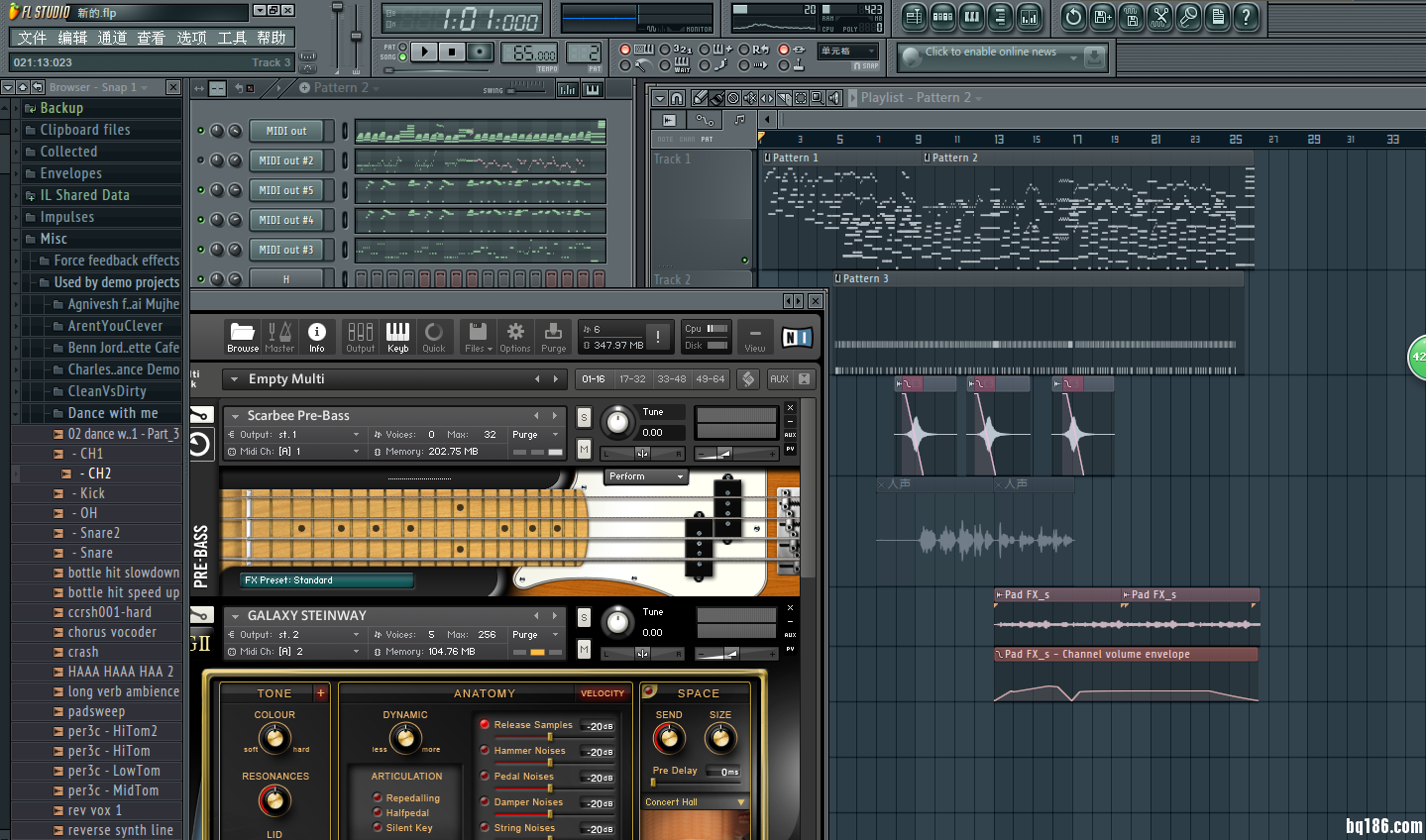Viewport: 1426px width, 840px height.
Task: Open 工具 (Tools) menu
Action: click(232, 38)
